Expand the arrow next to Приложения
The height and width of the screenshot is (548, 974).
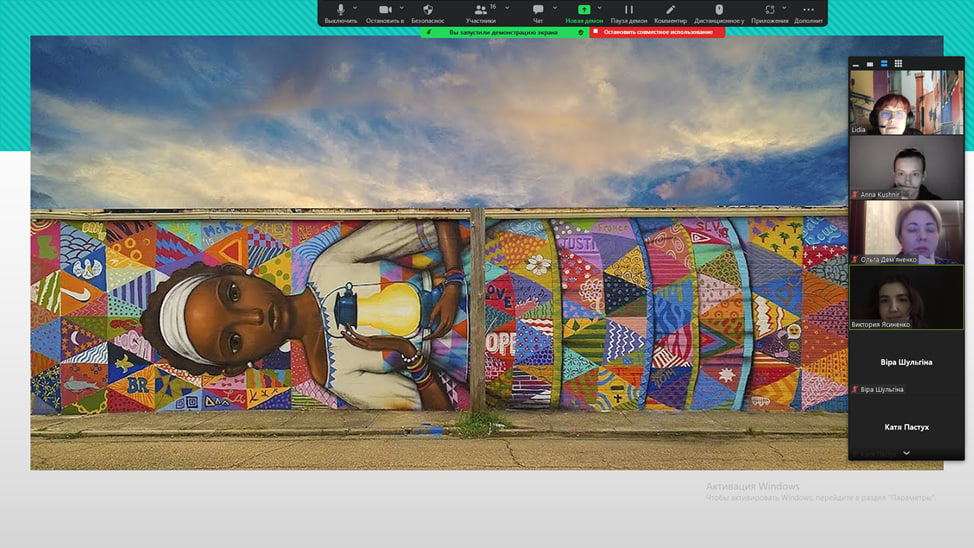[784, 8]
